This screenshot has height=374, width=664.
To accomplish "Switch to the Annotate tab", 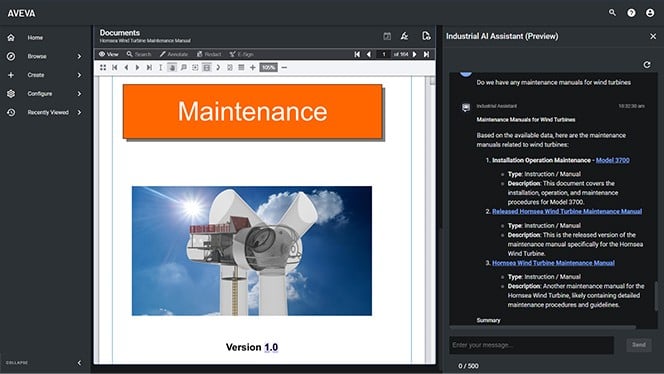I will coord(174,54).
